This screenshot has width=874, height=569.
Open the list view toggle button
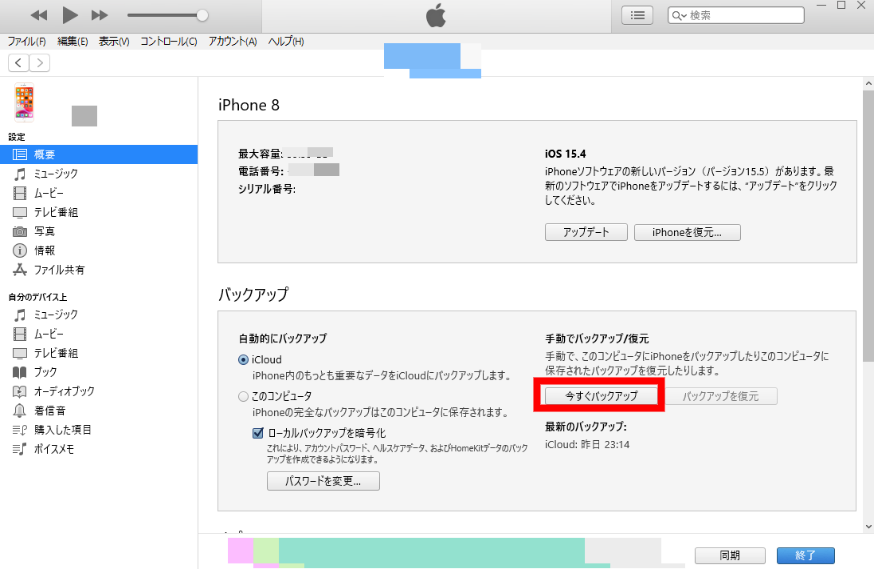click(x=637, y=15)
